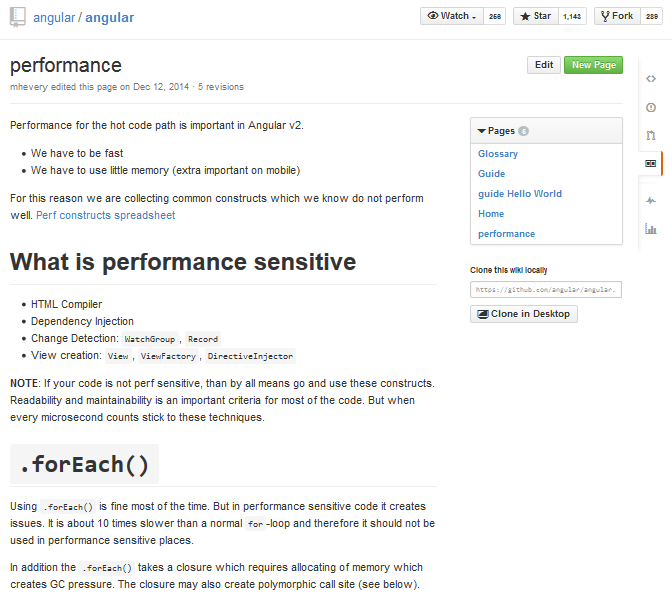Open the guide Hello World page
Image resolution: width=672 pixels, height=594 pixels.
click(x=519, y=194)
